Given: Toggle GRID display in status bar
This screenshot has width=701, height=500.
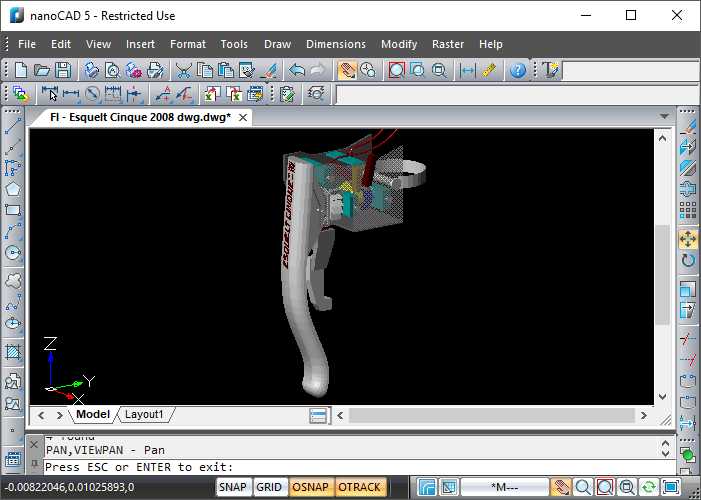Looking at the screenshot, I should 268,487.
